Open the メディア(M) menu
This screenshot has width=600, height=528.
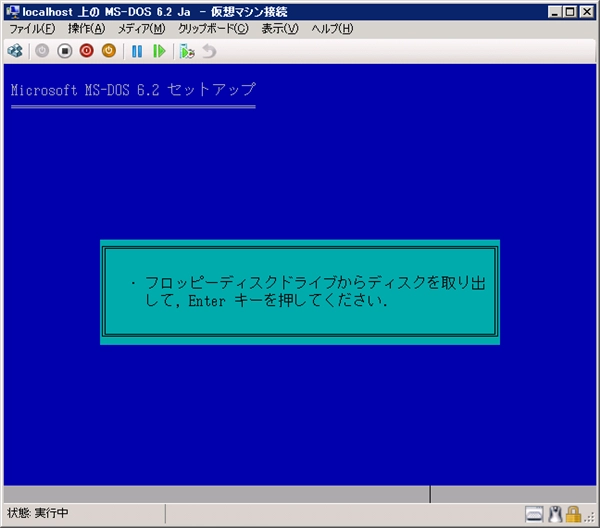[x=141, y=29]
